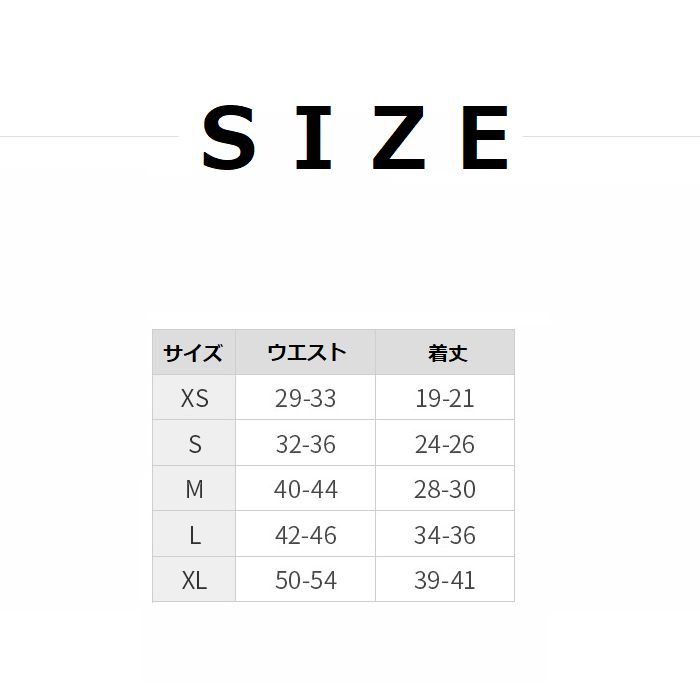Select length value 19-21 cell
Screen dimensions: 700x700
click(x=445, y=397)
